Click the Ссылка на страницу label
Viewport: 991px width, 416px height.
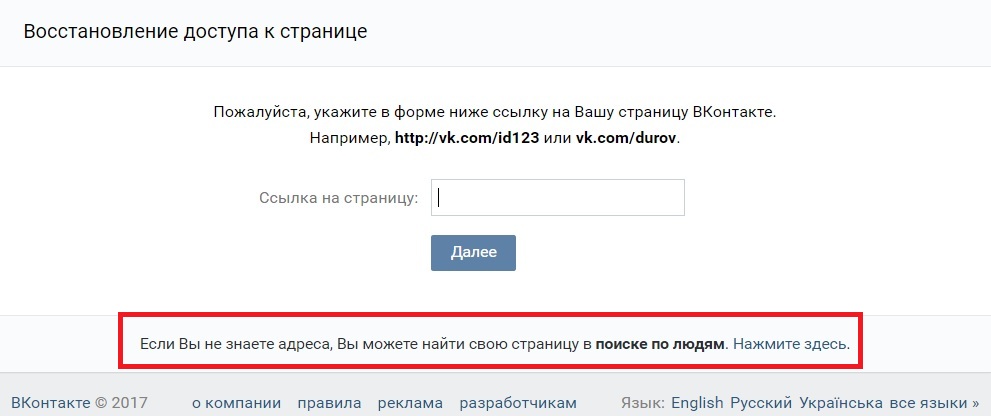coord(338,198)
